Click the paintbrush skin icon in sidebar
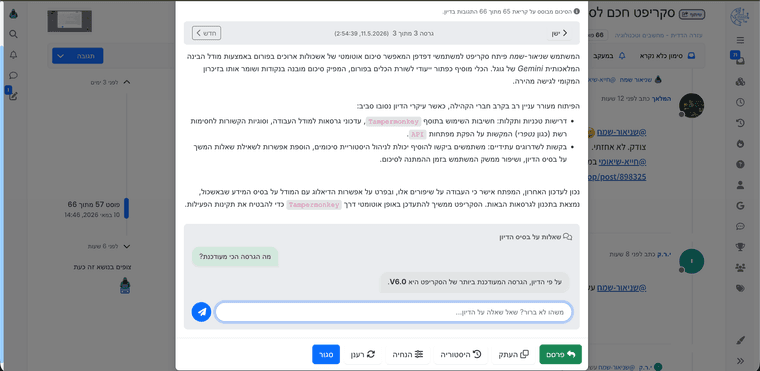The height and width of the screenshot is (371, 760). click(740, 340)
